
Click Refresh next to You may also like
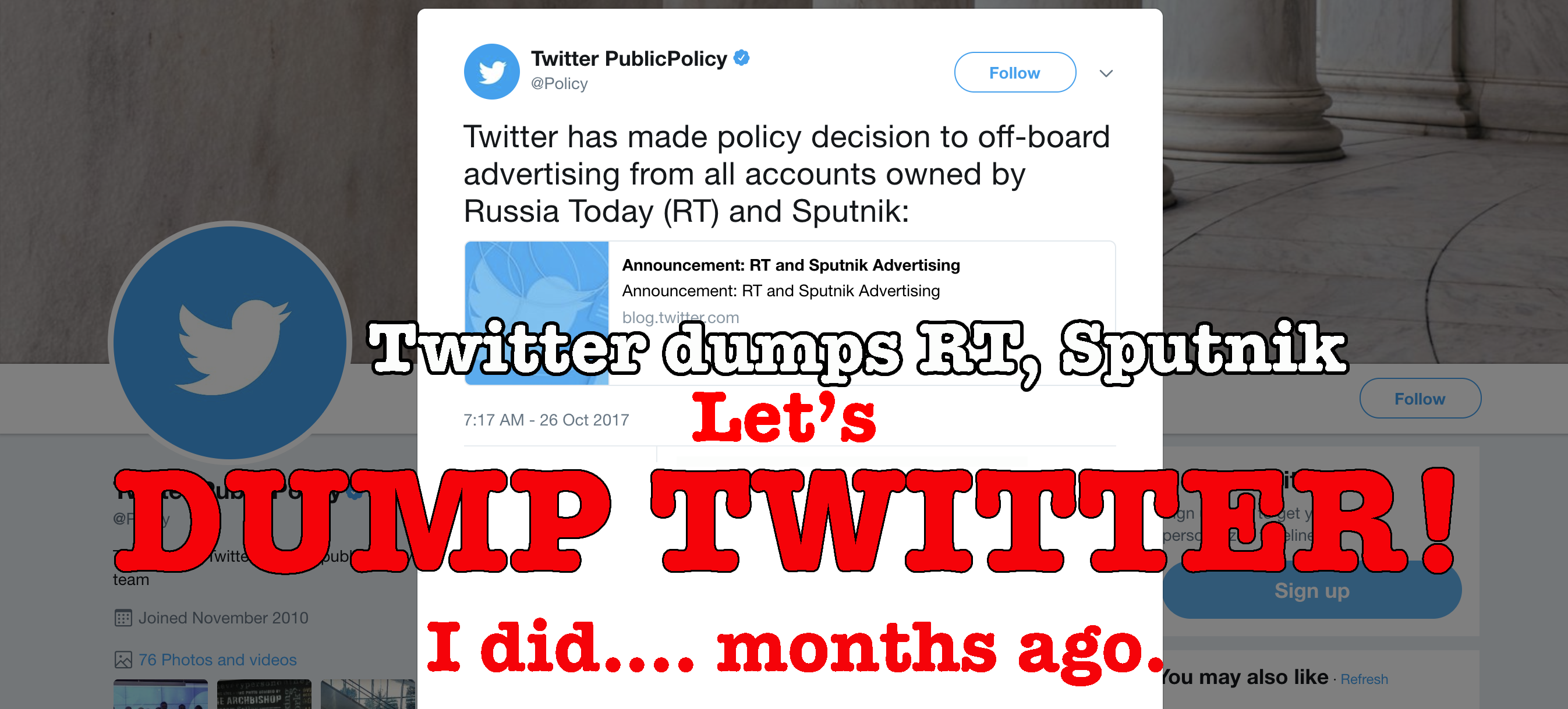1364,679
